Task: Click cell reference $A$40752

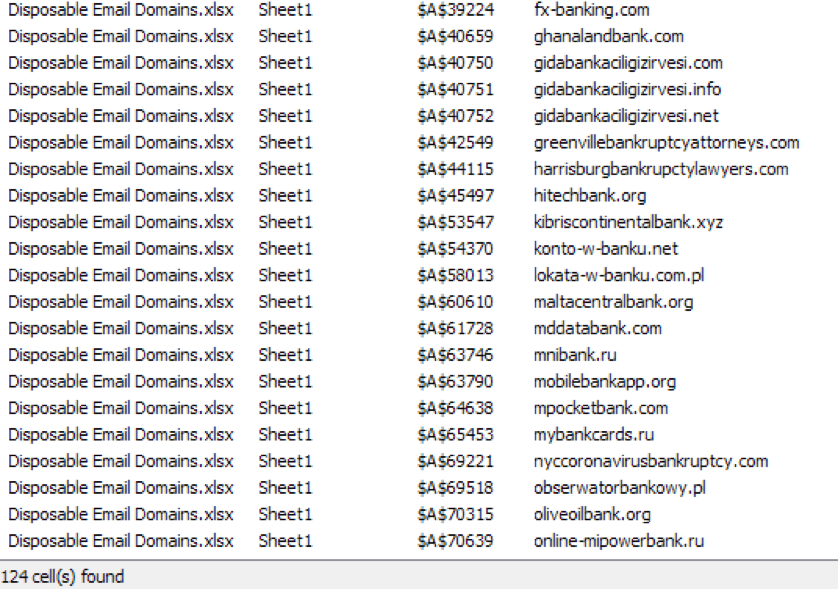Action: coord(455,116)
